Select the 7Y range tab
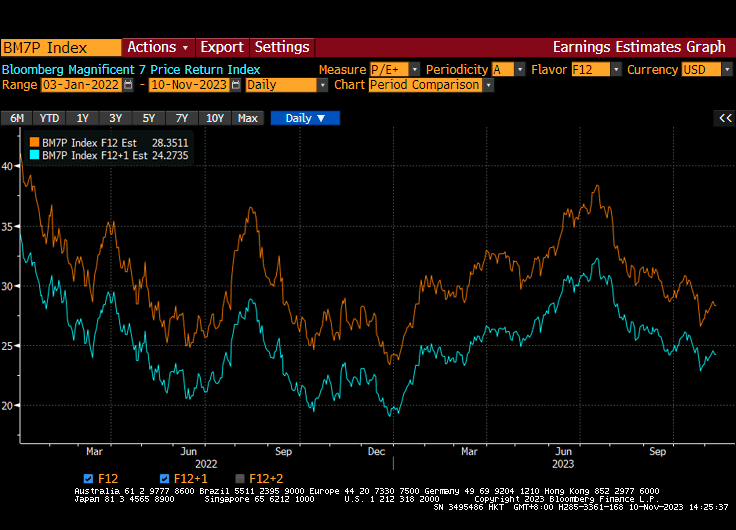 pos(182,118)
